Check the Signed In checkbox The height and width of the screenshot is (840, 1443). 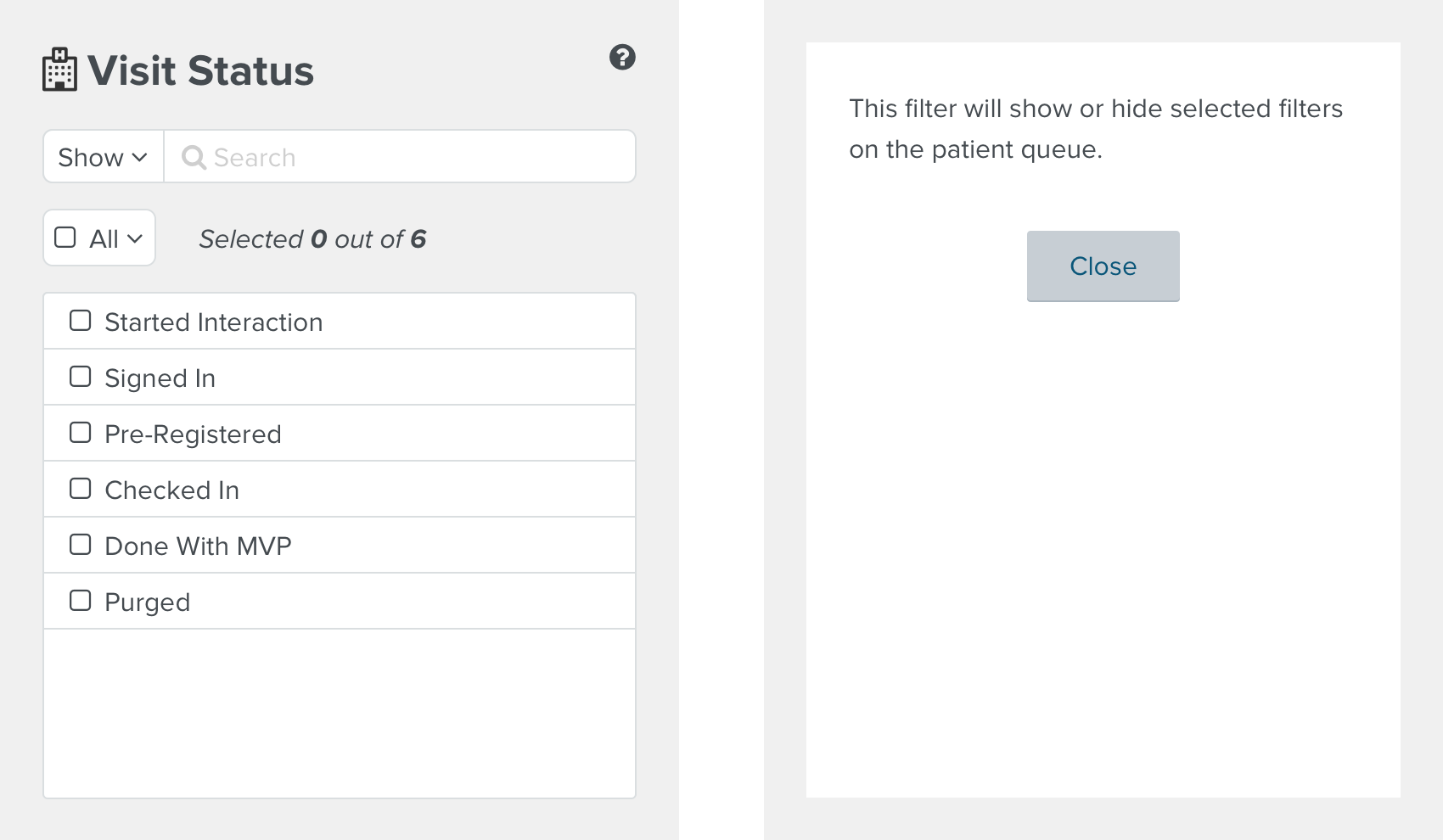pyautogui.click(x=81, y=377)
